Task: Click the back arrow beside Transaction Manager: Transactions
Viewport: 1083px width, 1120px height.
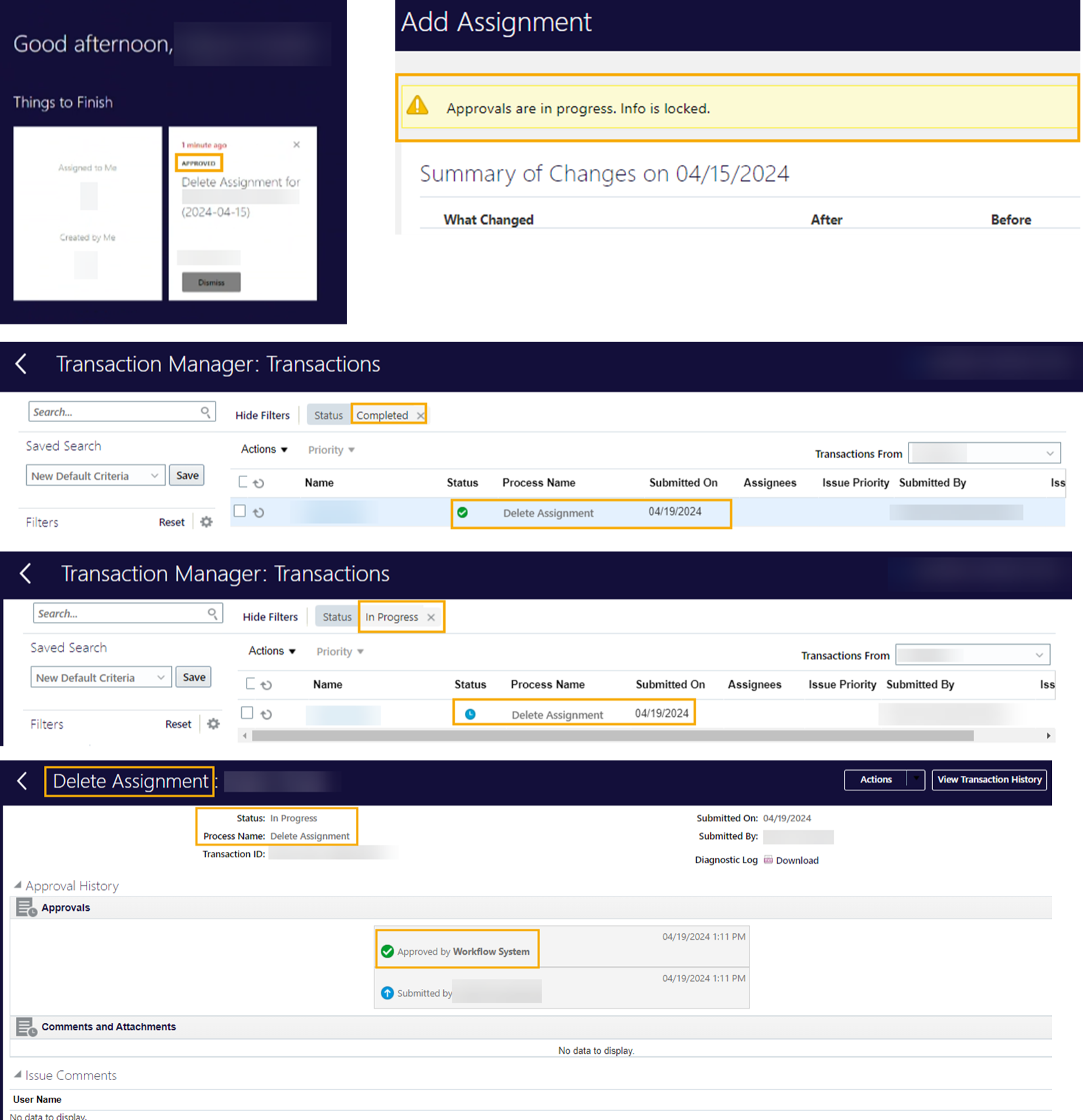Action: point(22,364)
